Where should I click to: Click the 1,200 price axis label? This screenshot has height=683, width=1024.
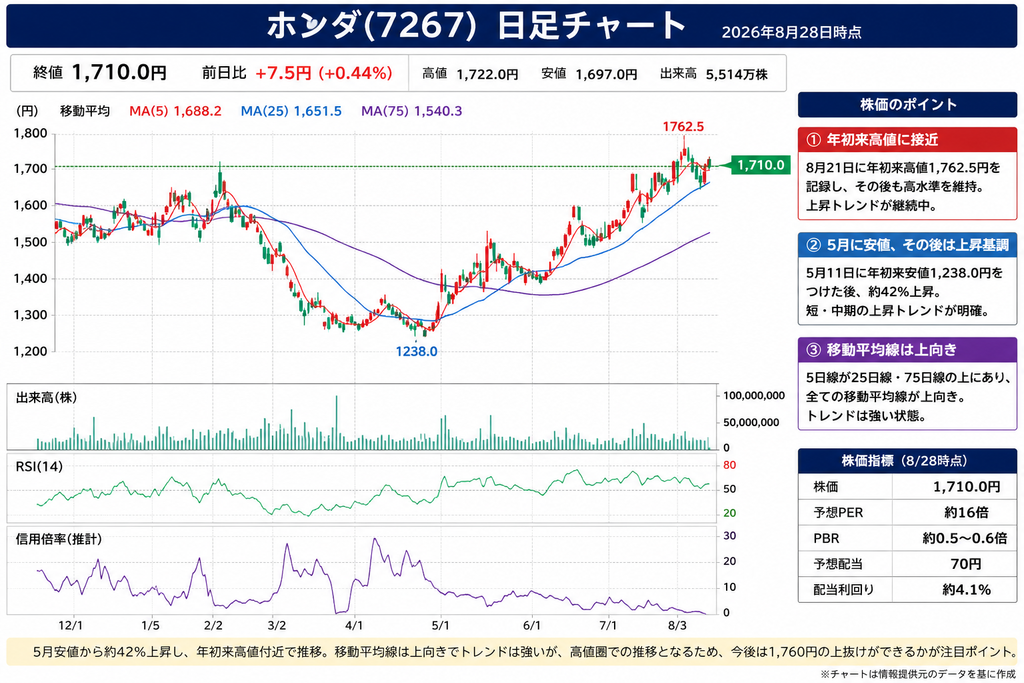pos(31,351)
